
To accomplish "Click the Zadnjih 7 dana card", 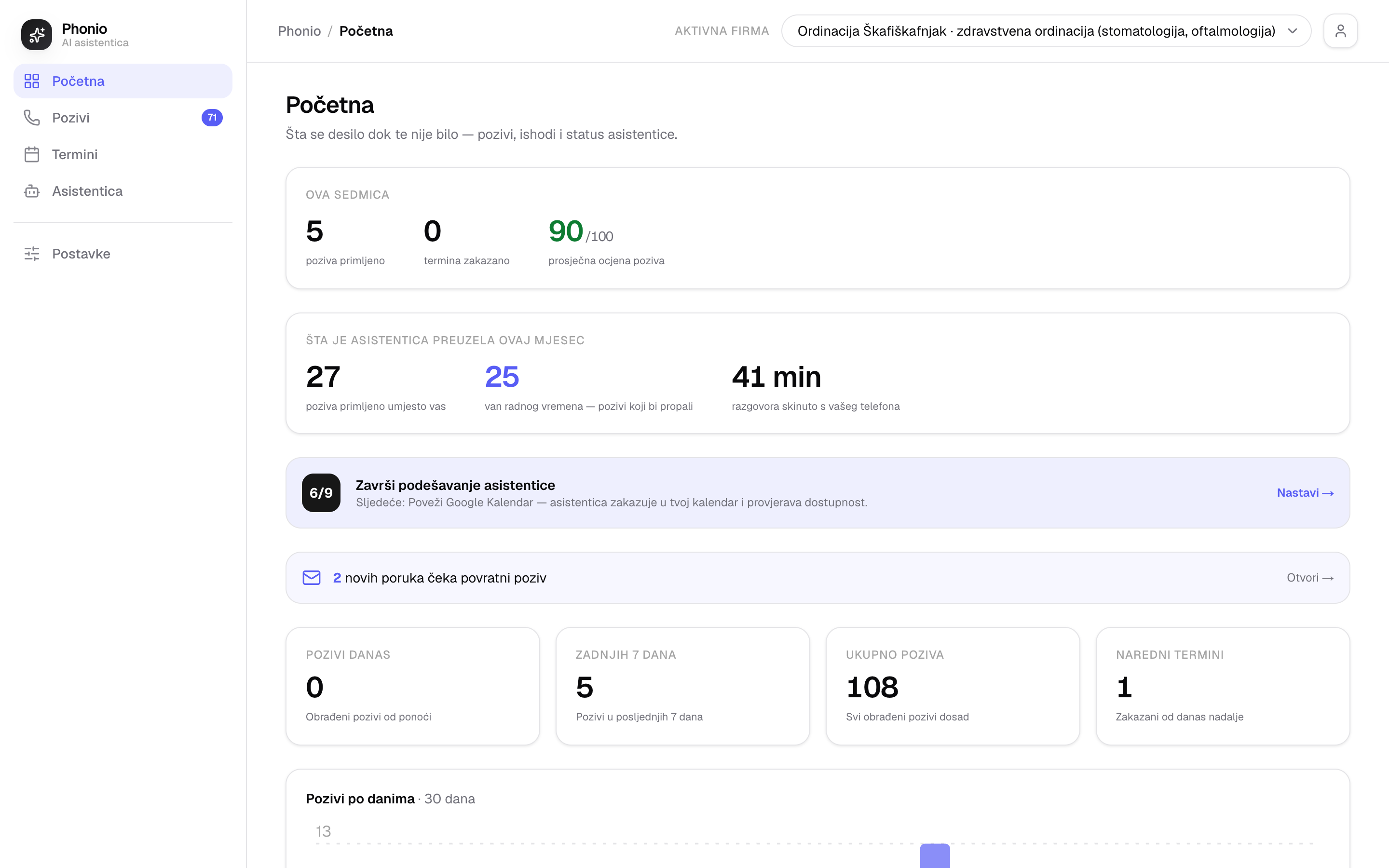I will [x=682, y=686].
